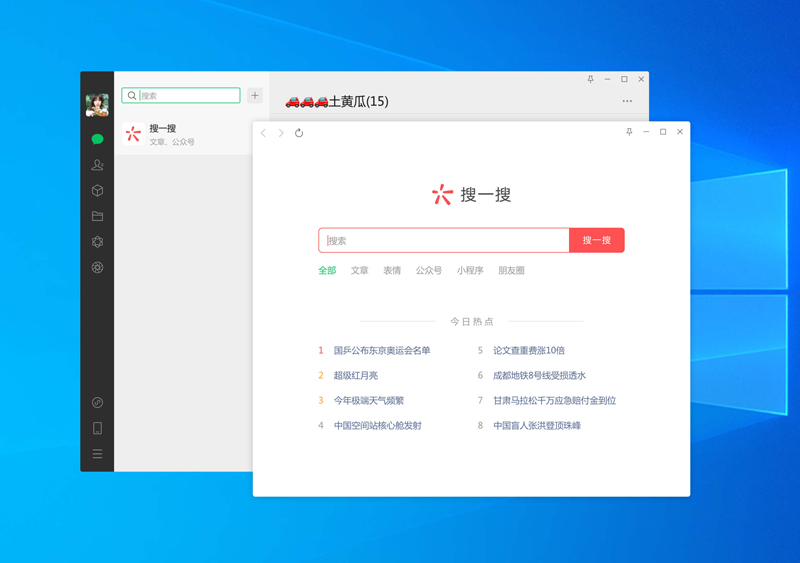Select the 公众号 filter tab

(429, 271)
